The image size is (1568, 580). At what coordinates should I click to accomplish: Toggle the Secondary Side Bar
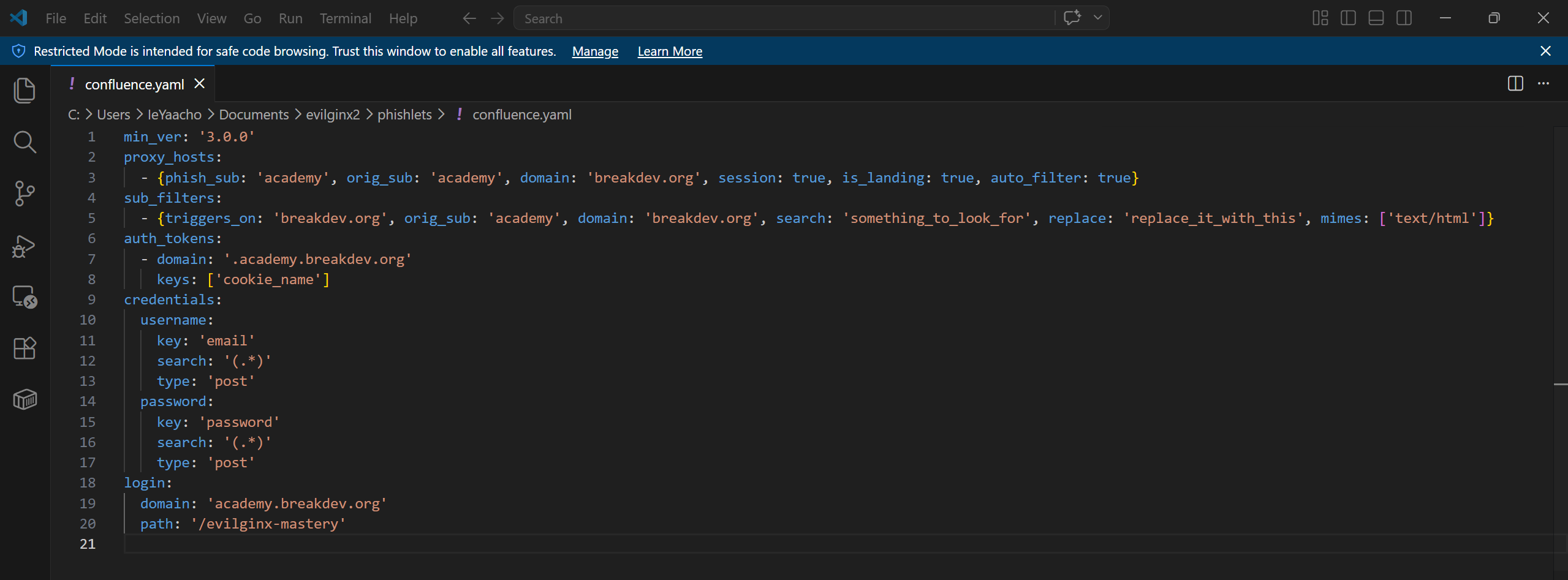click(x=1404, y=18)
